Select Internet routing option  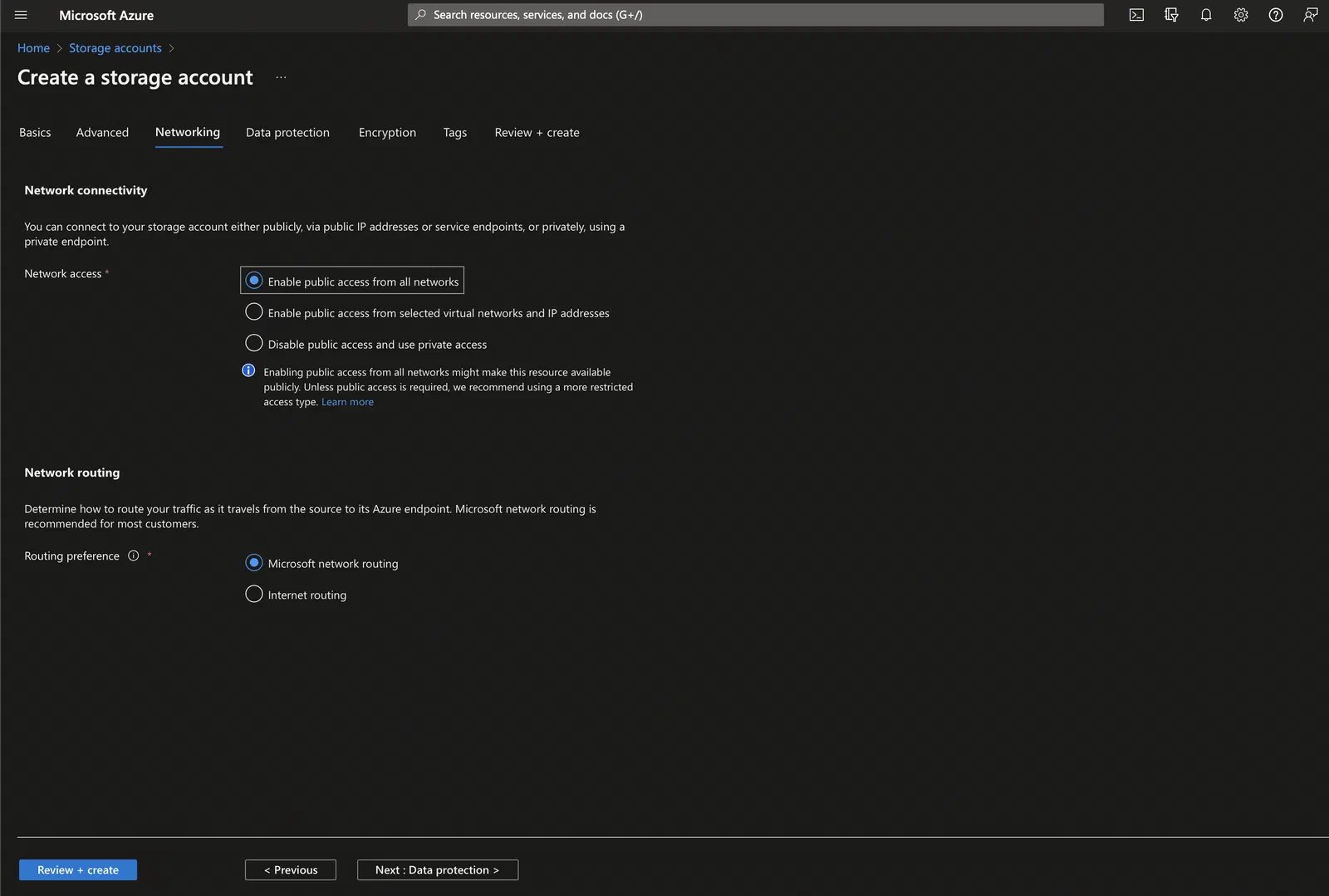coord(297,595)
